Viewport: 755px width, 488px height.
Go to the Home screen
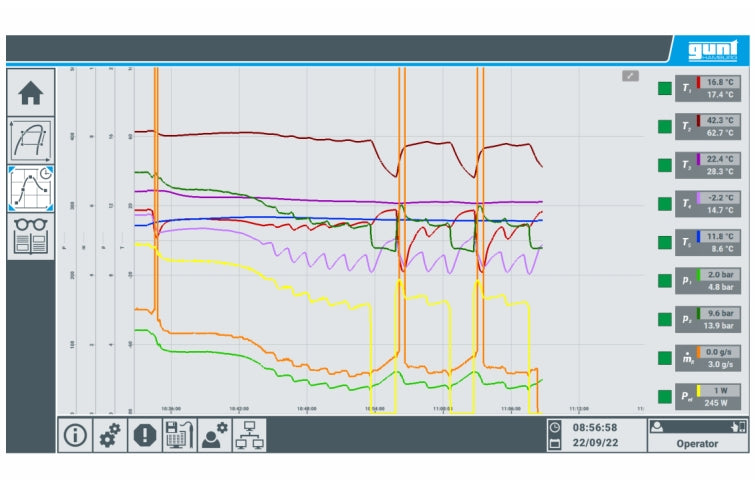pos(31,93)
